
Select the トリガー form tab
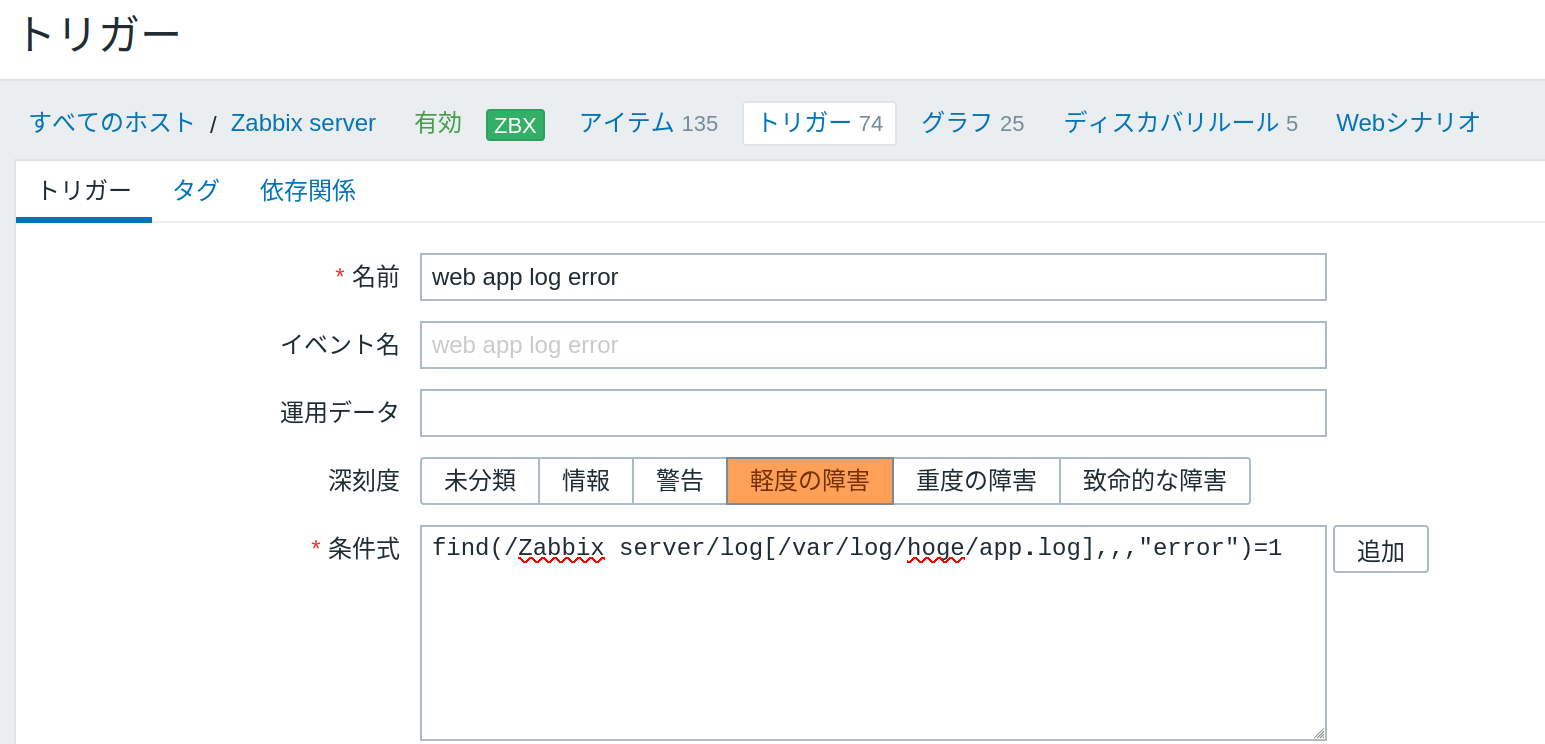click(x=84, y=190)
